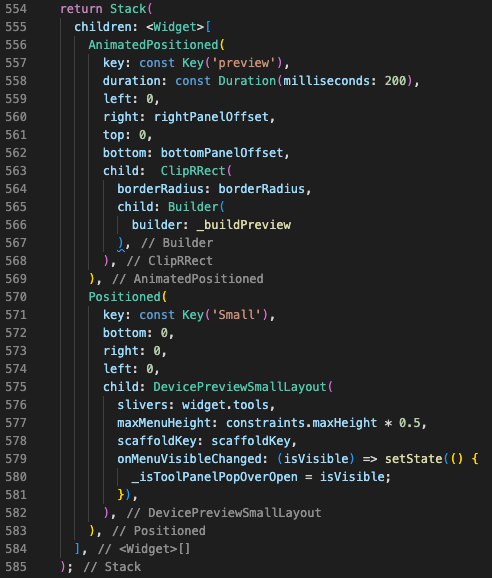Click the 'Small' string literal
Viewport: 492px width, 578px height.
pos(236,315)
